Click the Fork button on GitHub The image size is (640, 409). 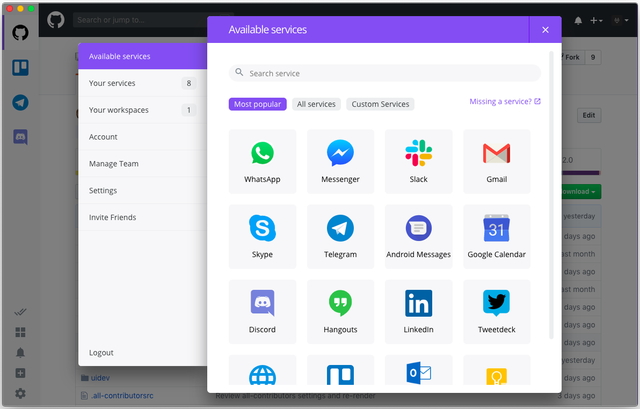tap(572, 58)
